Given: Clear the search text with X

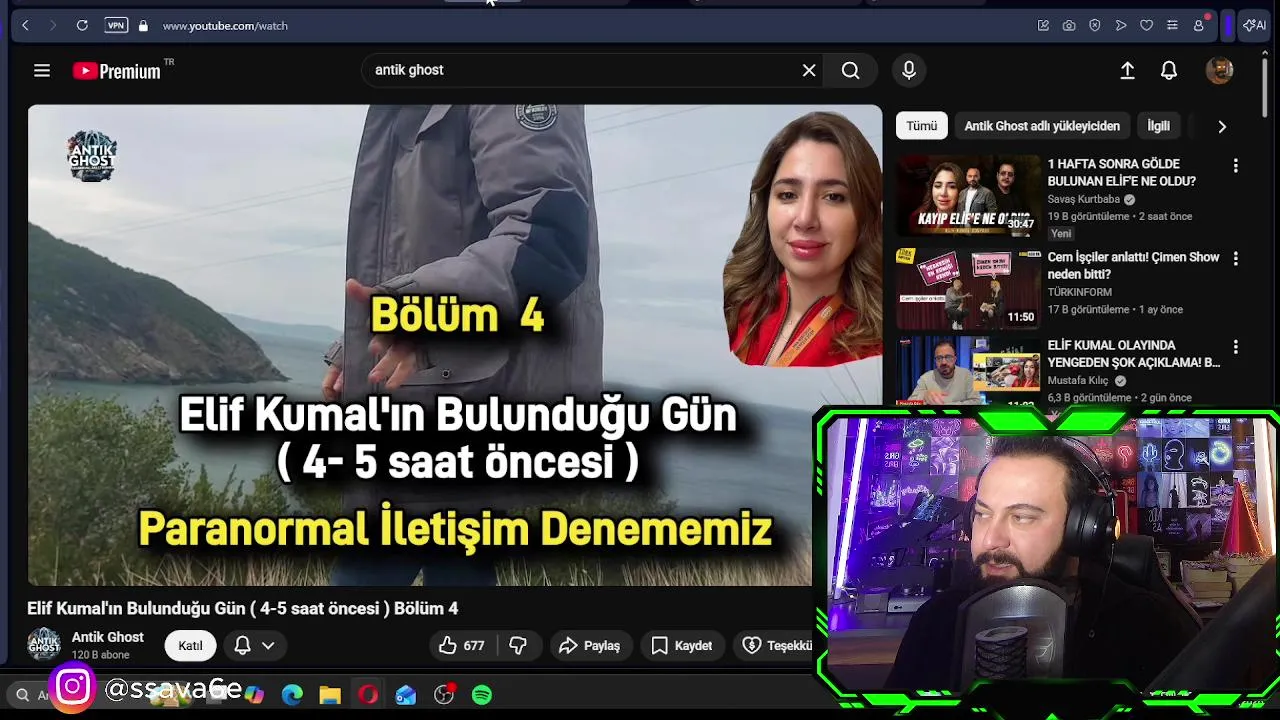Looking at the screenshot, I should click(809, 70).
